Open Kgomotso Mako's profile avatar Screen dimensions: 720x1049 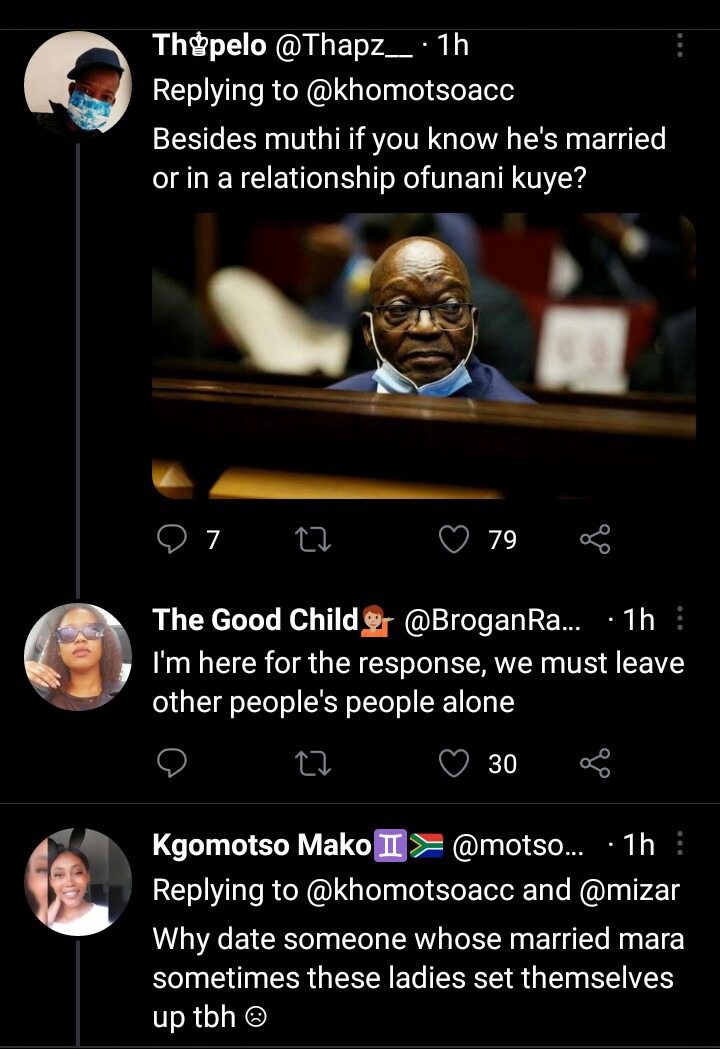pyautogui.click(x=78, y=882)
